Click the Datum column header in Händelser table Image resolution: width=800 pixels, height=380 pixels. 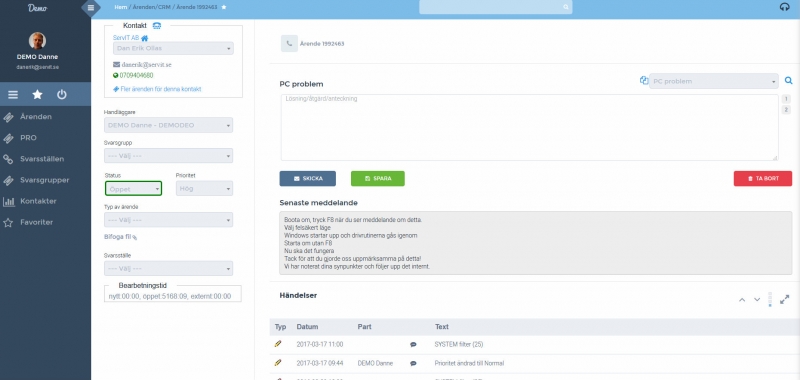307,327
